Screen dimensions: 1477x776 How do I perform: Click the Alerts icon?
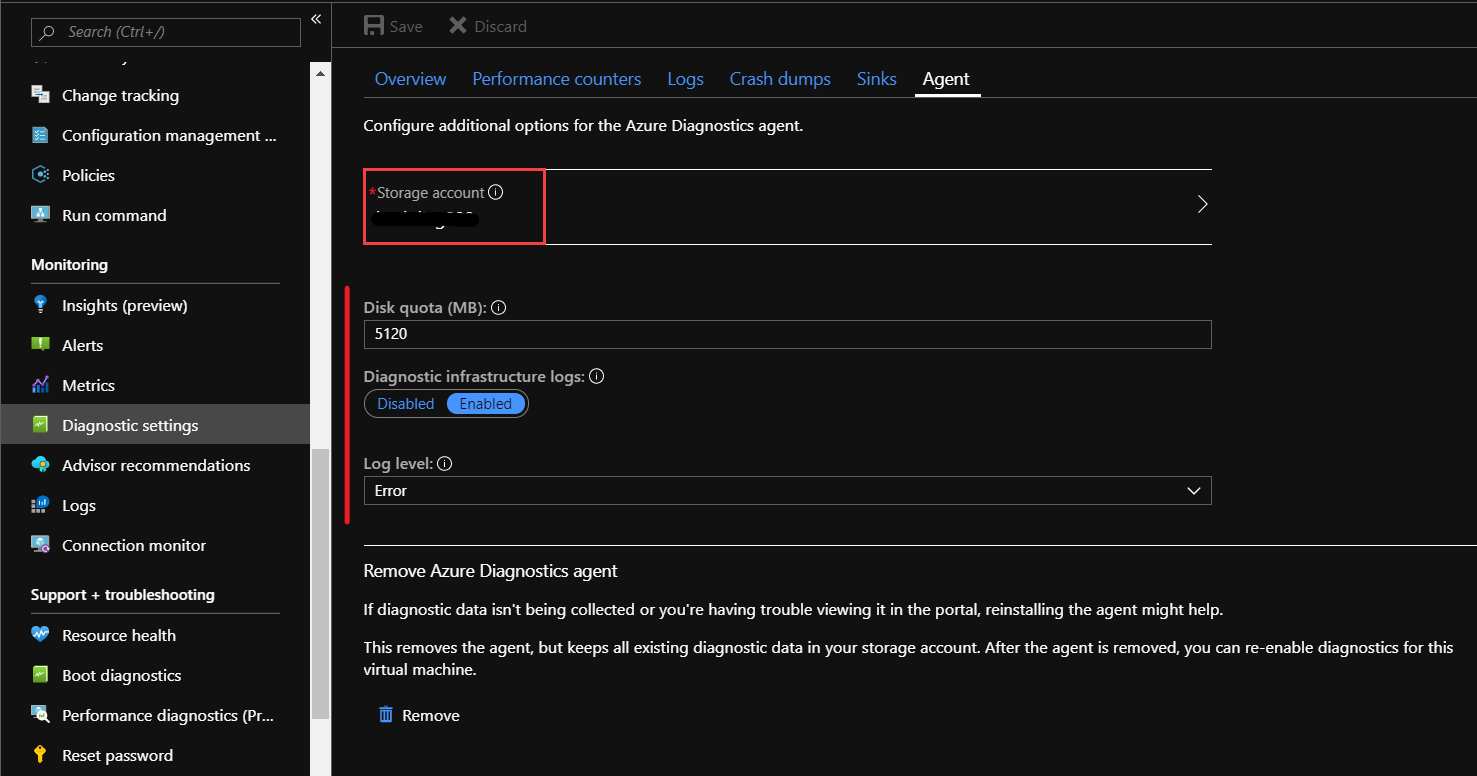[41, 345]
